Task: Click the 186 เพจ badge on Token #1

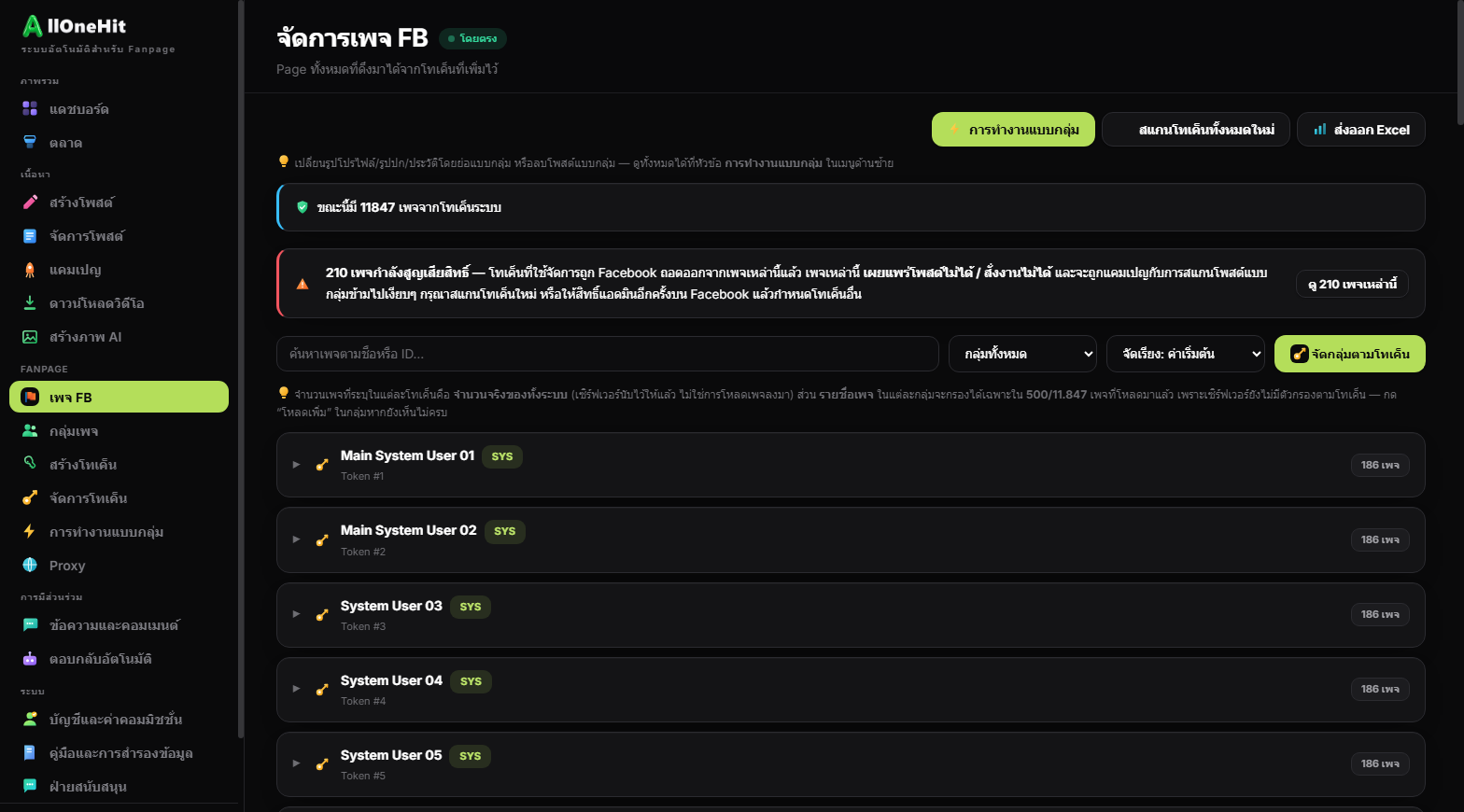Action: pos(1380,465)
